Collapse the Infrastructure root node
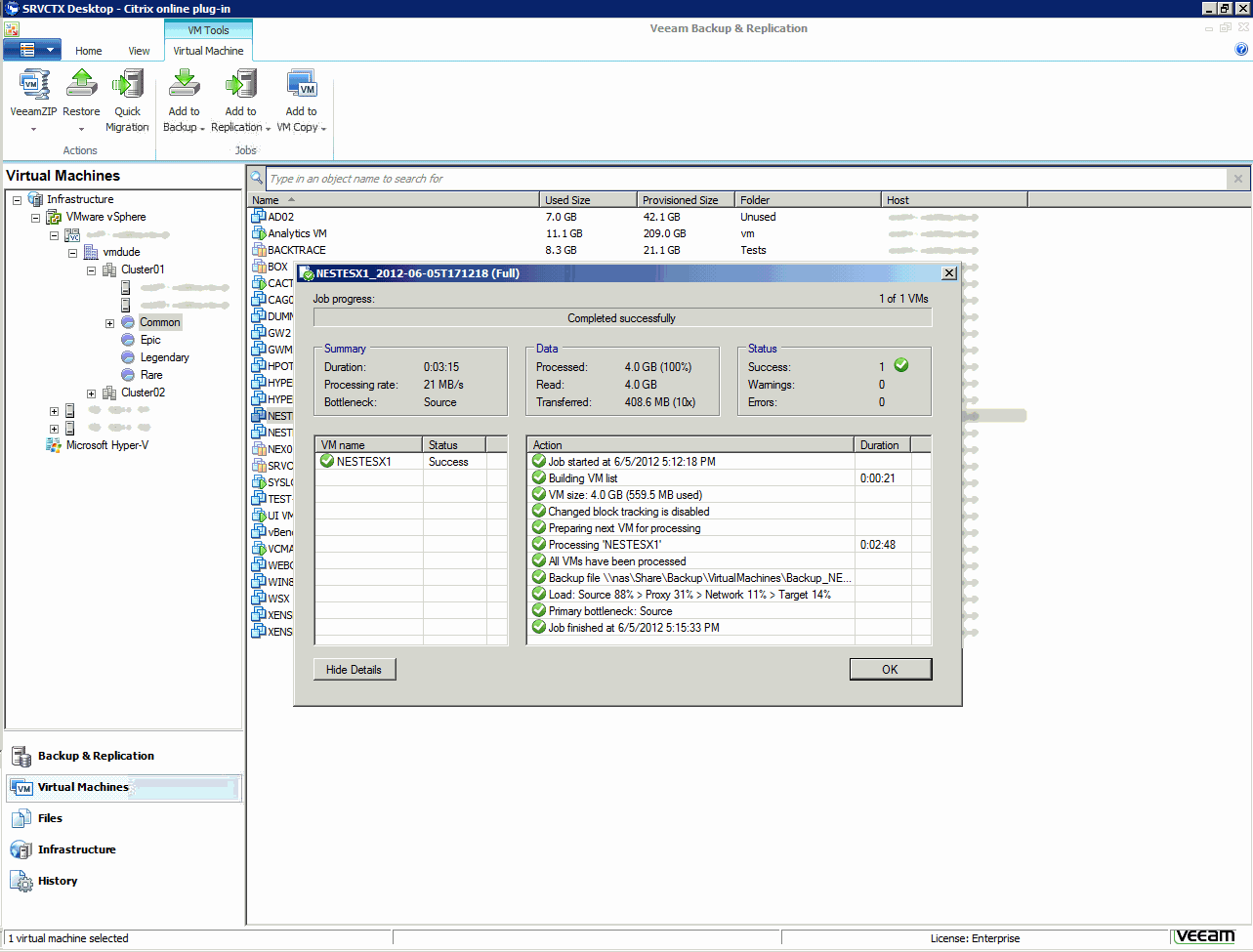Viewport: 1253px width, 952px height. click(17, 199)
